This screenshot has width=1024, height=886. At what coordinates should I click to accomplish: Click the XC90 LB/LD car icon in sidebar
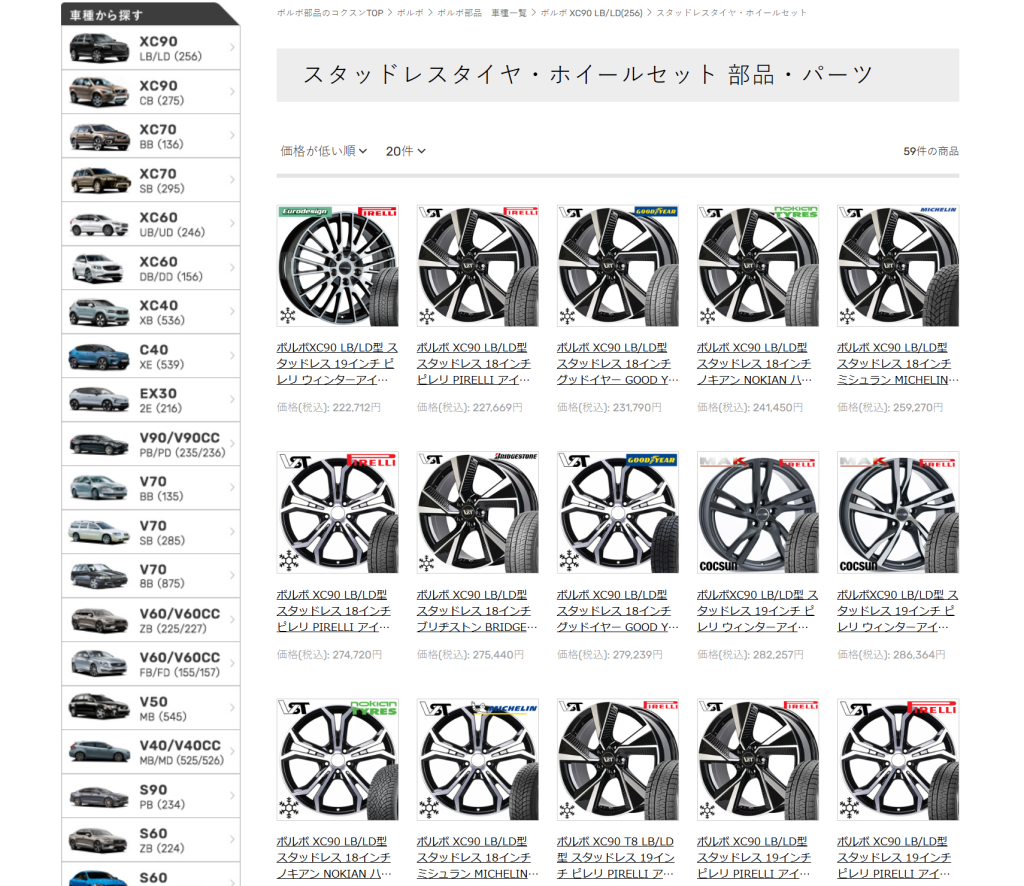coord(99,49)
